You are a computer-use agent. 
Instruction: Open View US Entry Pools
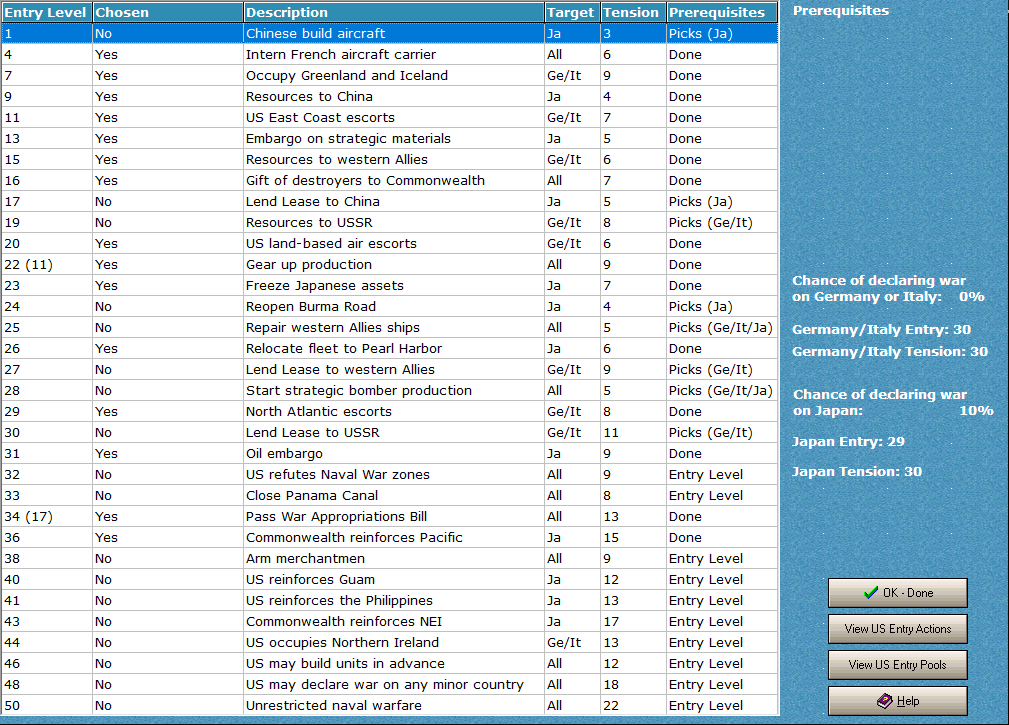[897, 665]
